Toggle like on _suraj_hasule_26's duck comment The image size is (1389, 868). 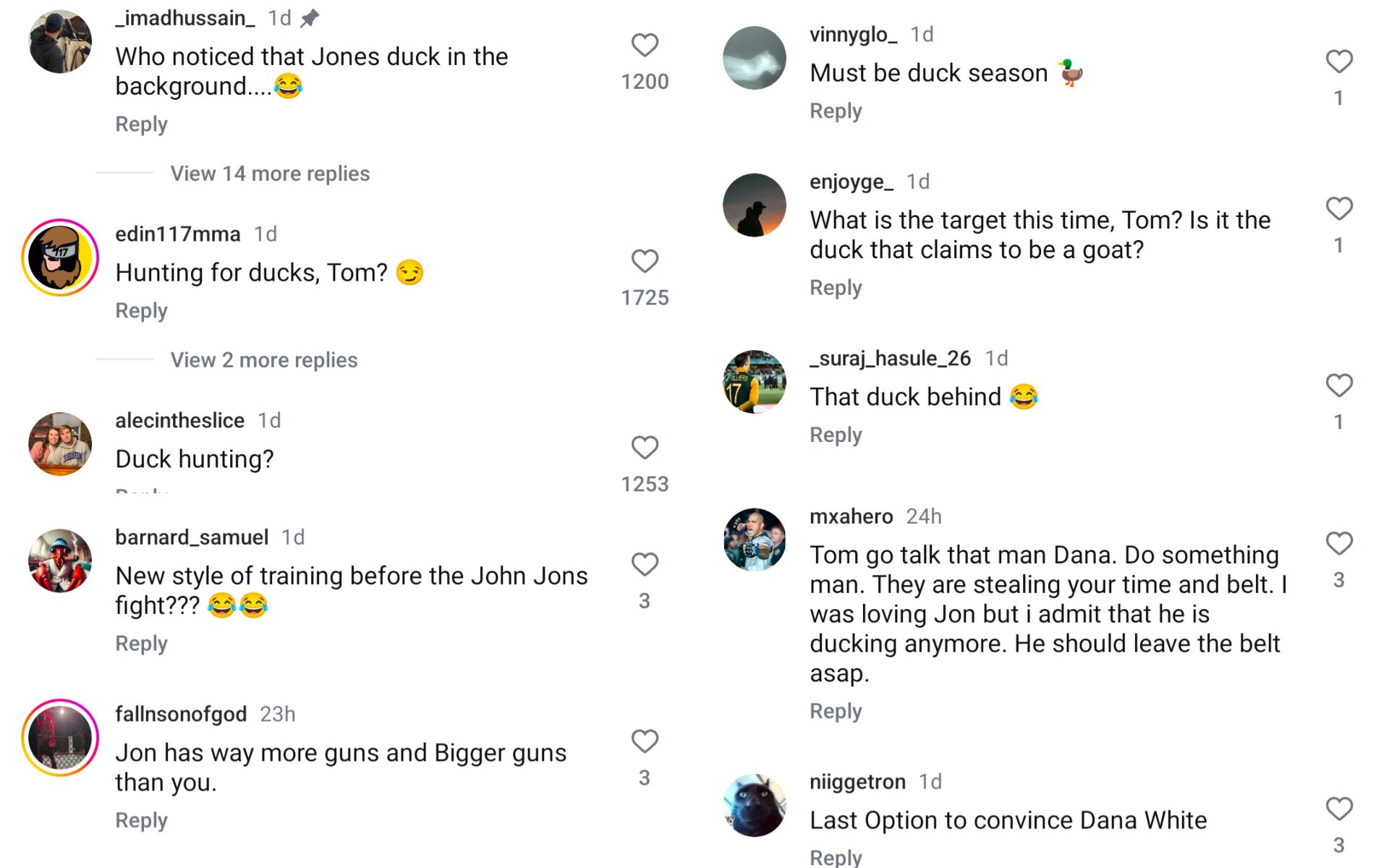point(1340,386)
